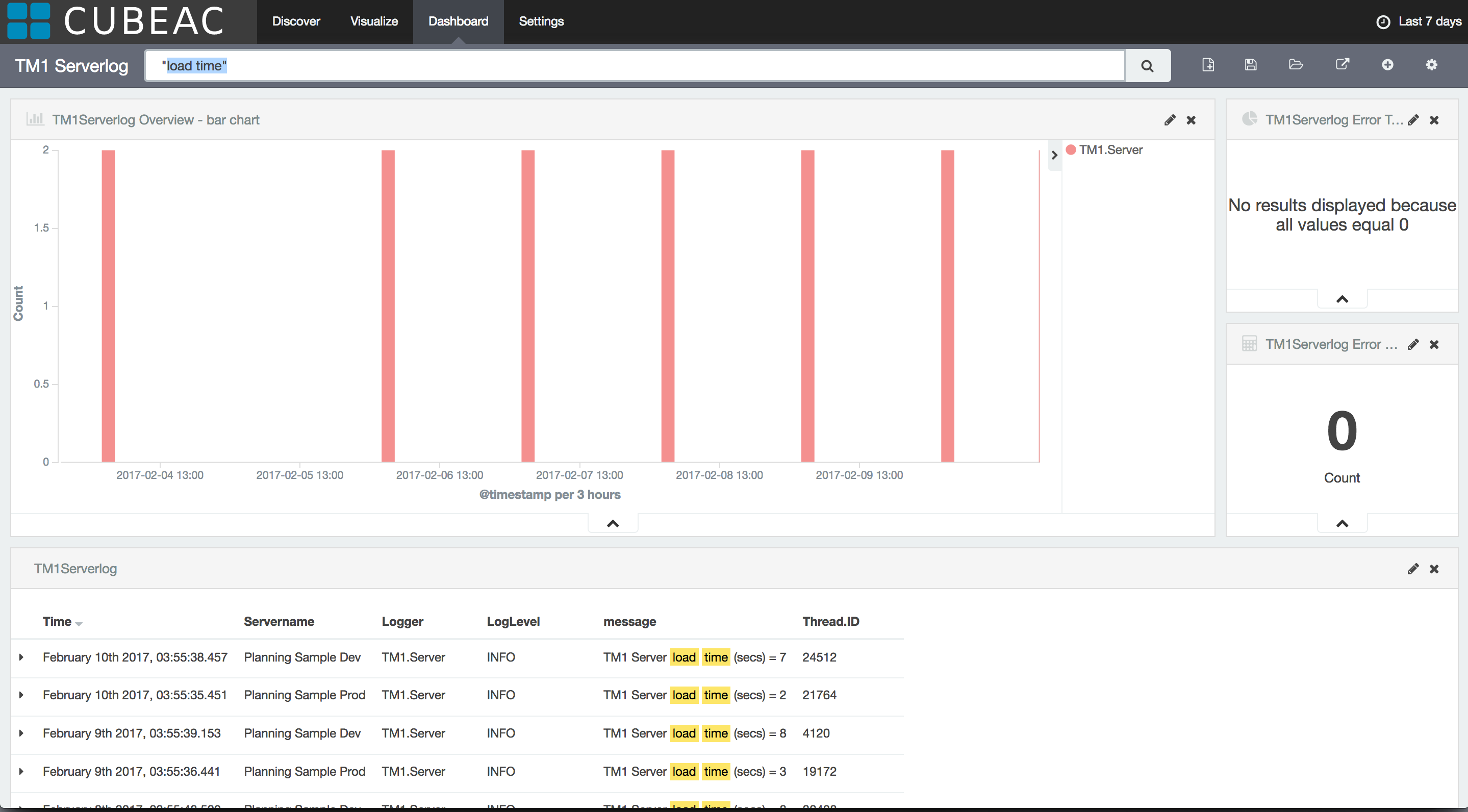The image size is (1468, 812).
Task: Edit the Error count metric panel
Action: [1413, 344]
